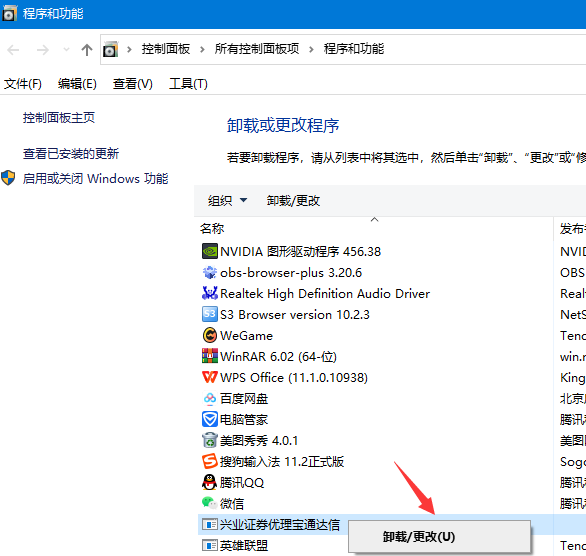Open the 编辑(E) menu
The width and height of the screenshot is (586, 556).
coord(77,84)
